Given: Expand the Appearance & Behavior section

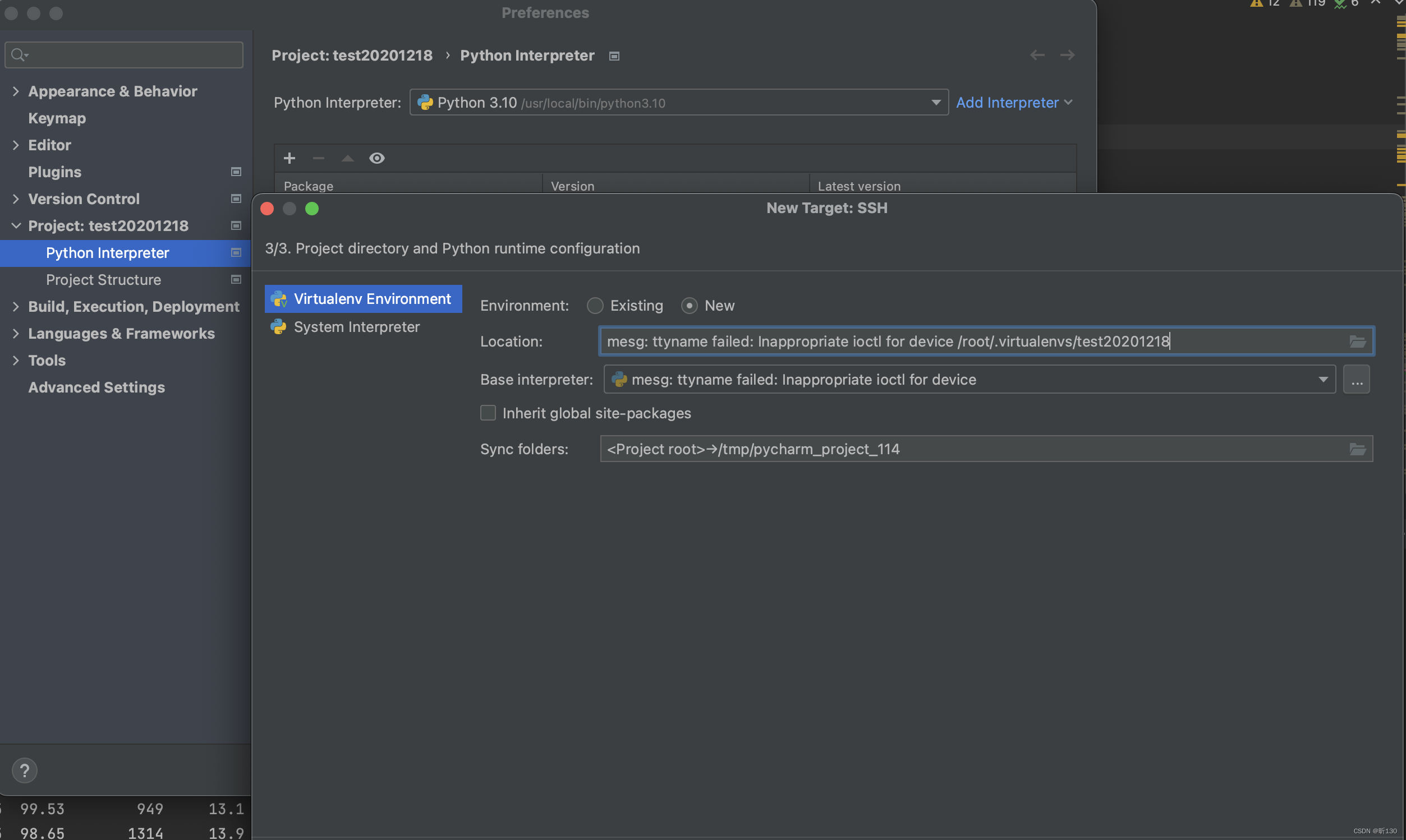Looking at the screenshot, I should click(x=16, y=91).
